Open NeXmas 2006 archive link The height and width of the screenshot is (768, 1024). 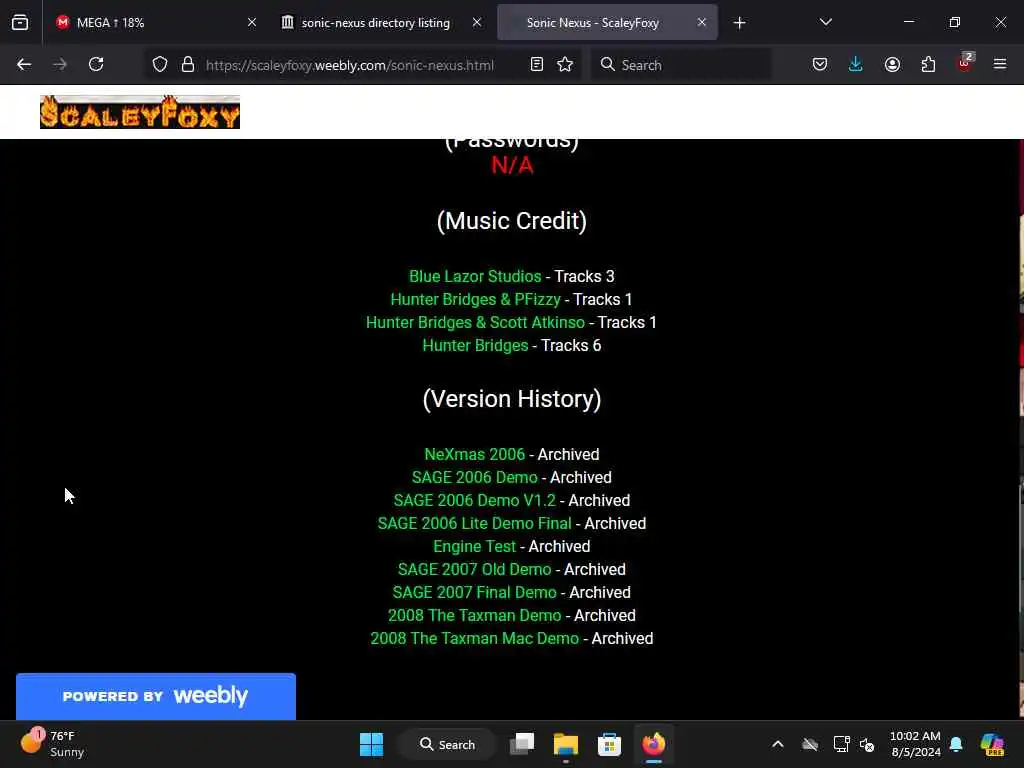click(475, 454)
